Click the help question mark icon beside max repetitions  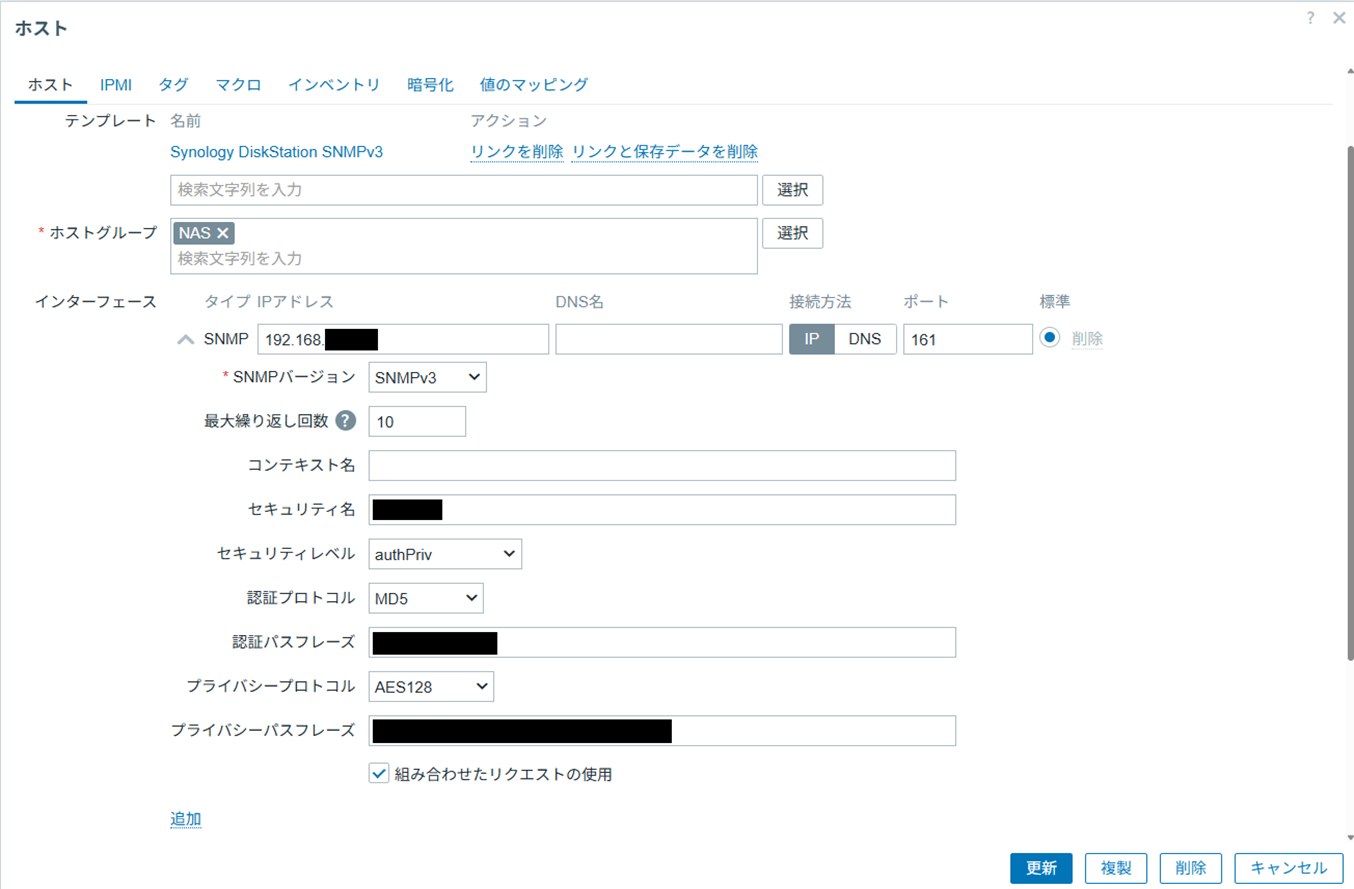346,421
